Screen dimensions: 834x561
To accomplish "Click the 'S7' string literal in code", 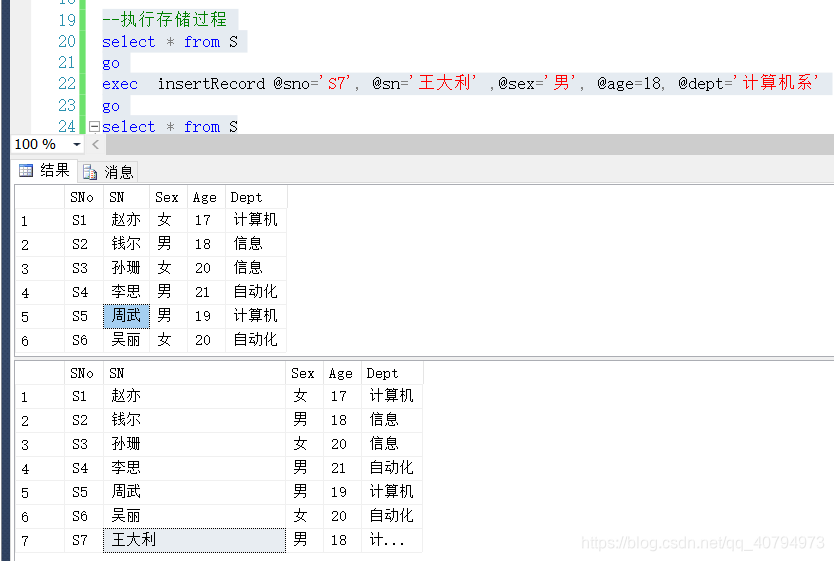I will [335, 83].
